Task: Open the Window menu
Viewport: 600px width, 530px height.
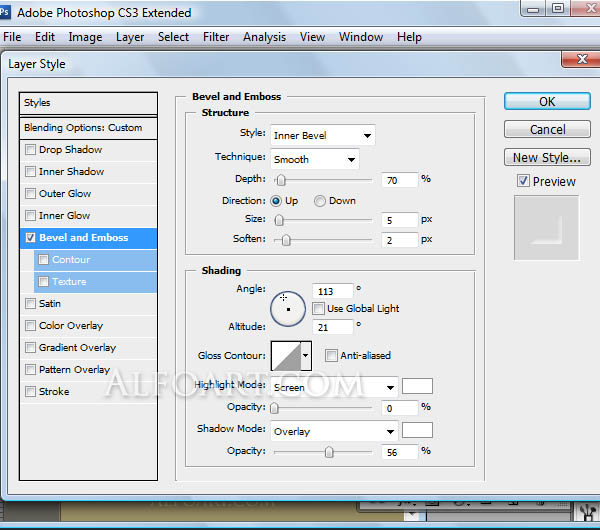Action: [361, 37]
